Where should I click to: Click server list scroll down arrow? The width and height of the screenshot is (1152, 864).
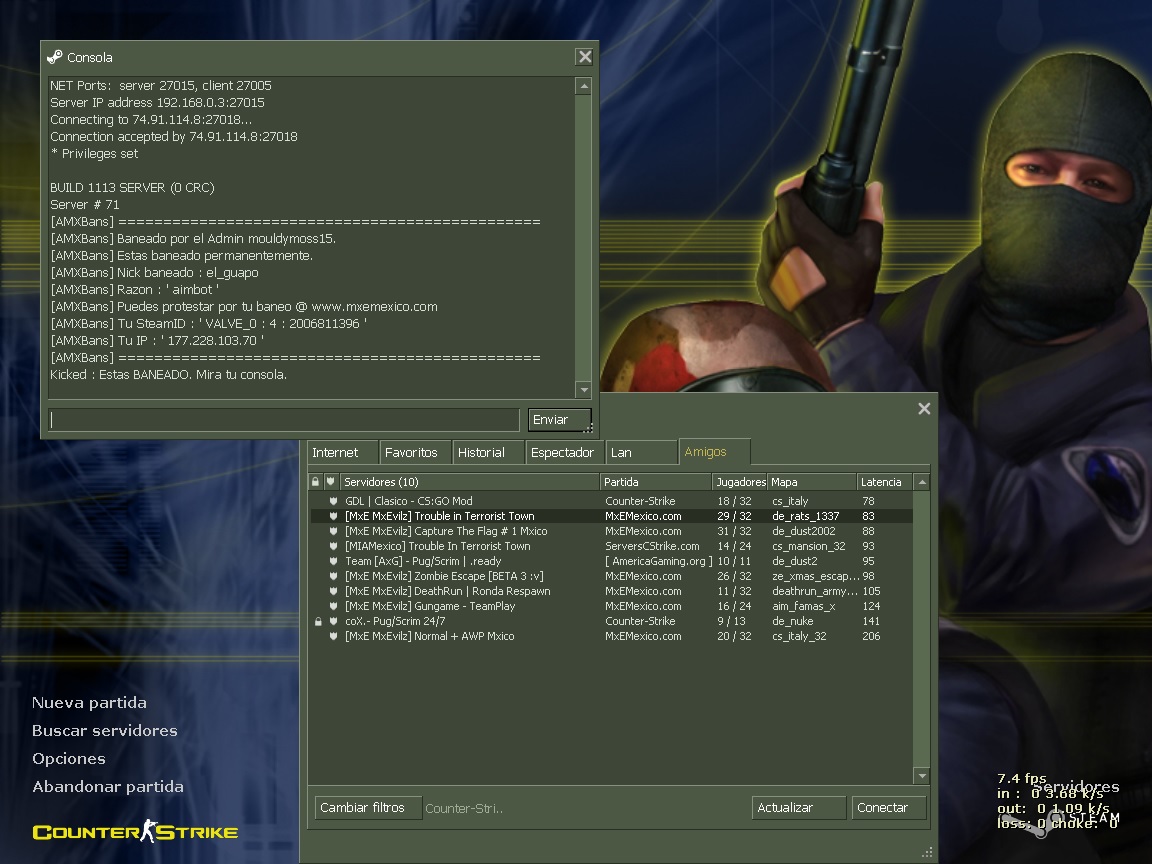click(922, 776)
